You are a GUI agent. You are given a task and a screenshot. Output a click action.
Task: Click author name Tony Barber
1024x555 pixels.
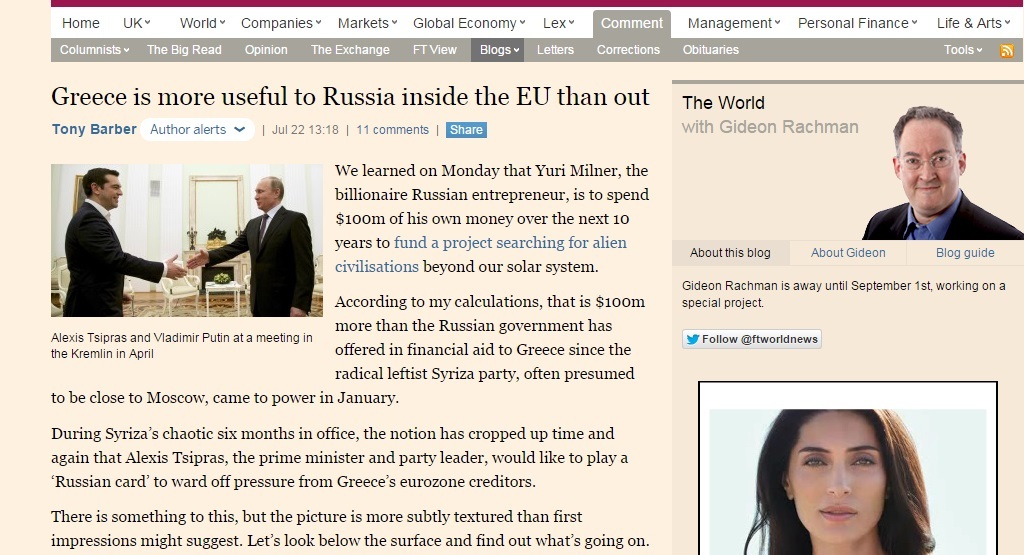[x=94, y=129]
